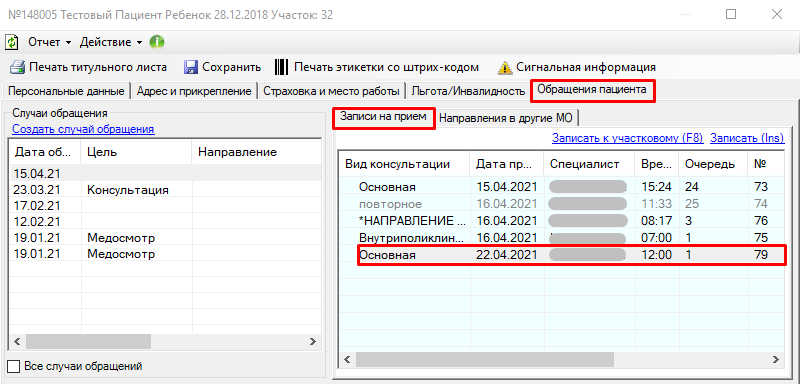Maximize the patient card window
This screenshot has width=800, height=384.
click(x=731, y=14)
